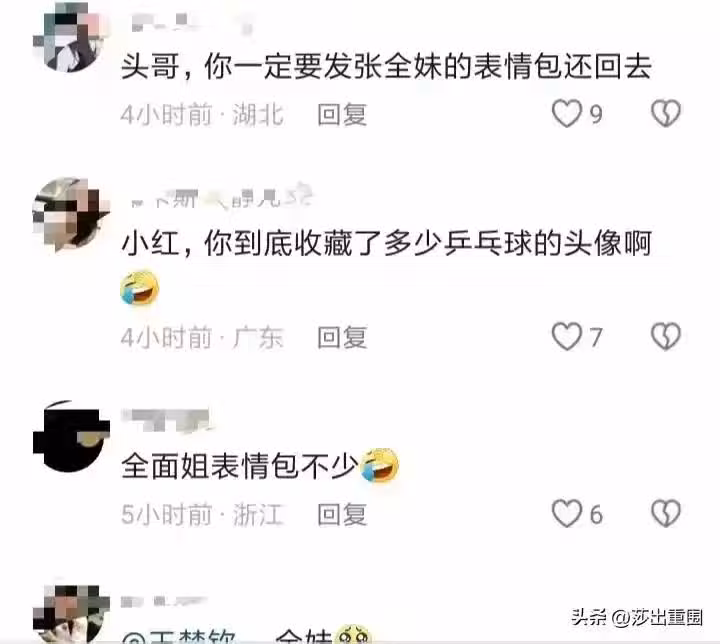Viewport: 720px width, 644px height.
Task: Tap the comment text starting with 头哥
Action: pos(387,67)
